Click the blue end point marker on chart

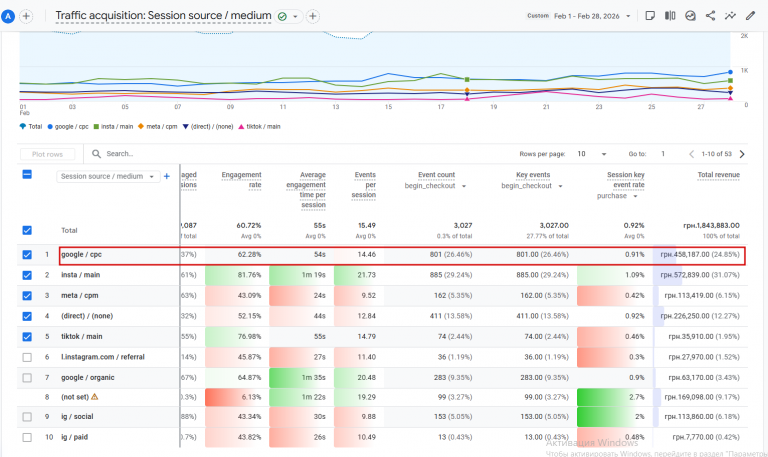[x=730, y=72]
